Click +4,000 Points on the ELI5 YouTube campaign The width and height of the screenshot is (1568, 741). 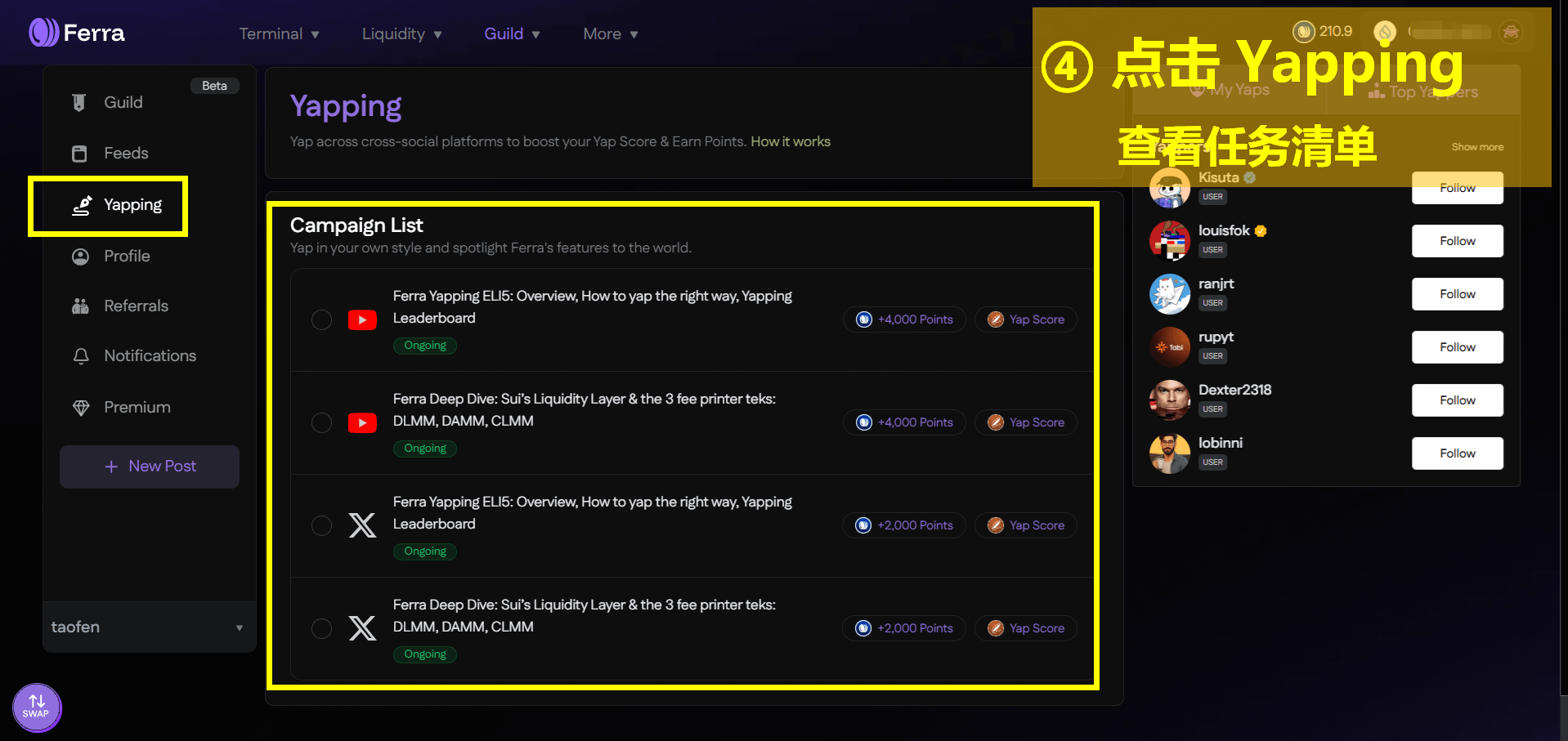coord(904,319)
